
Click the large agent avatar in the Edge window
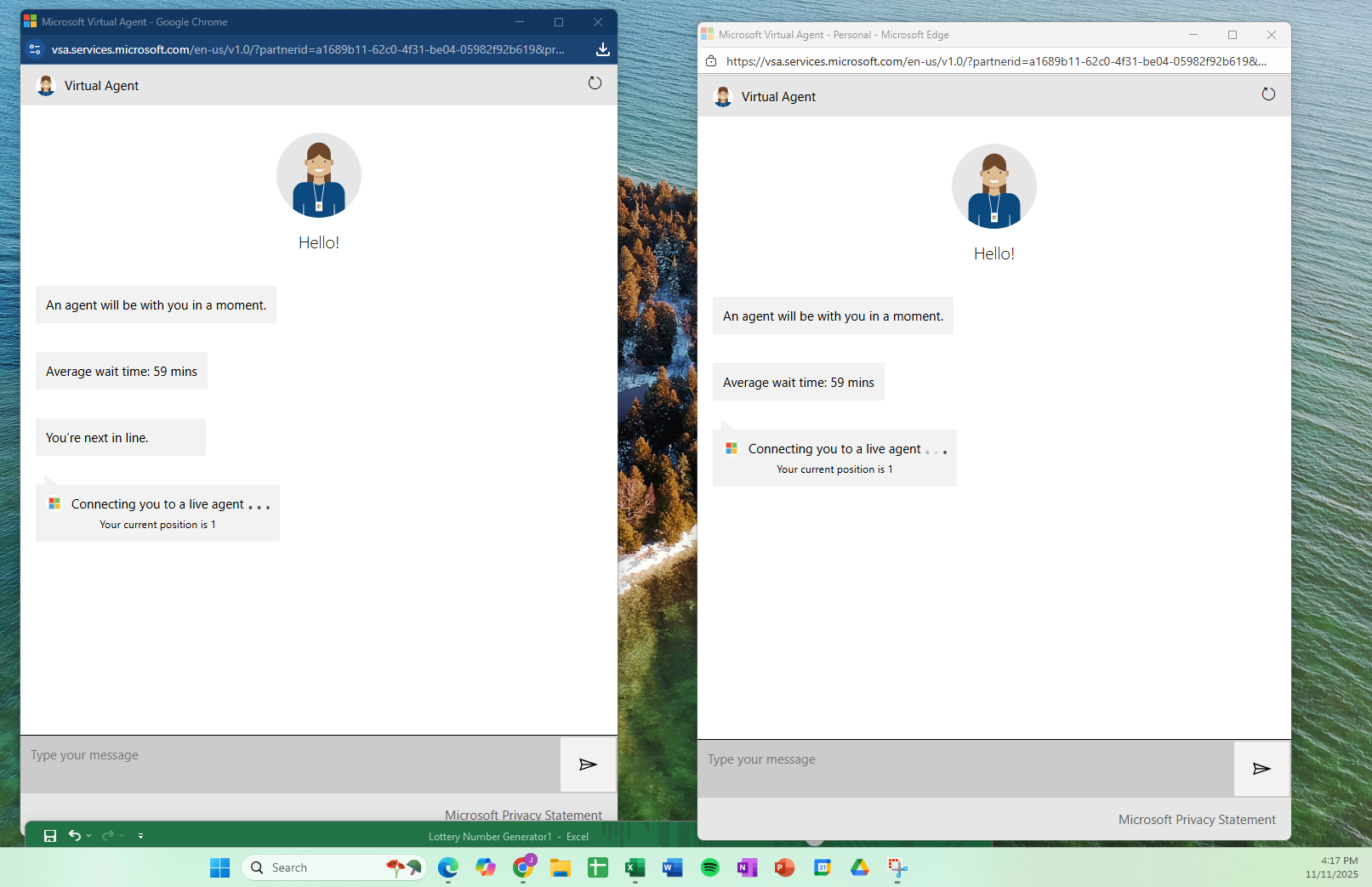click(x=994, y=186)
